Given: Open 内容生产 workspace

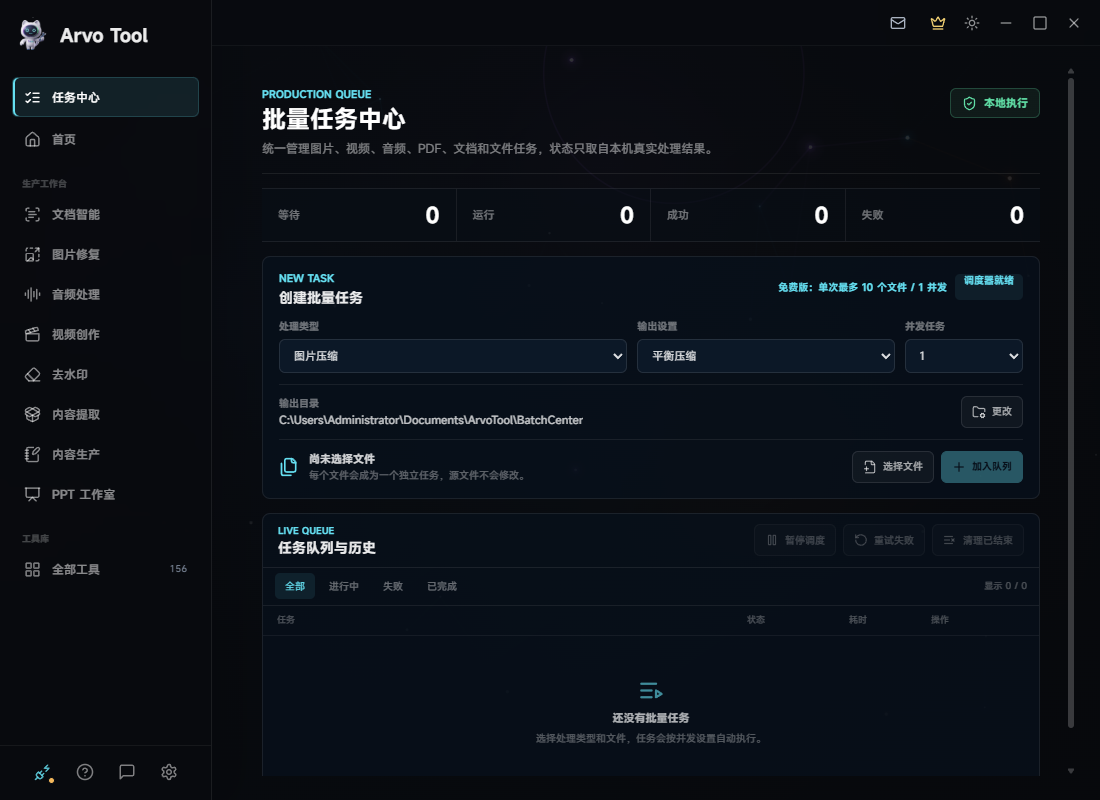Looking at the screenshot, I should [x=106, y=454].
